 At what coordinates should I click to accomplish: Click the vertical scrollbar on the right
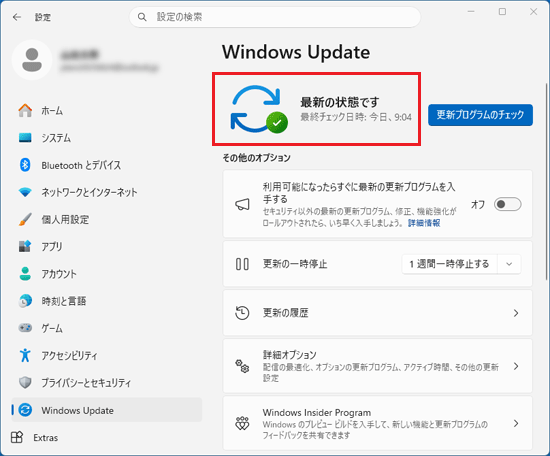coord(546,181)
